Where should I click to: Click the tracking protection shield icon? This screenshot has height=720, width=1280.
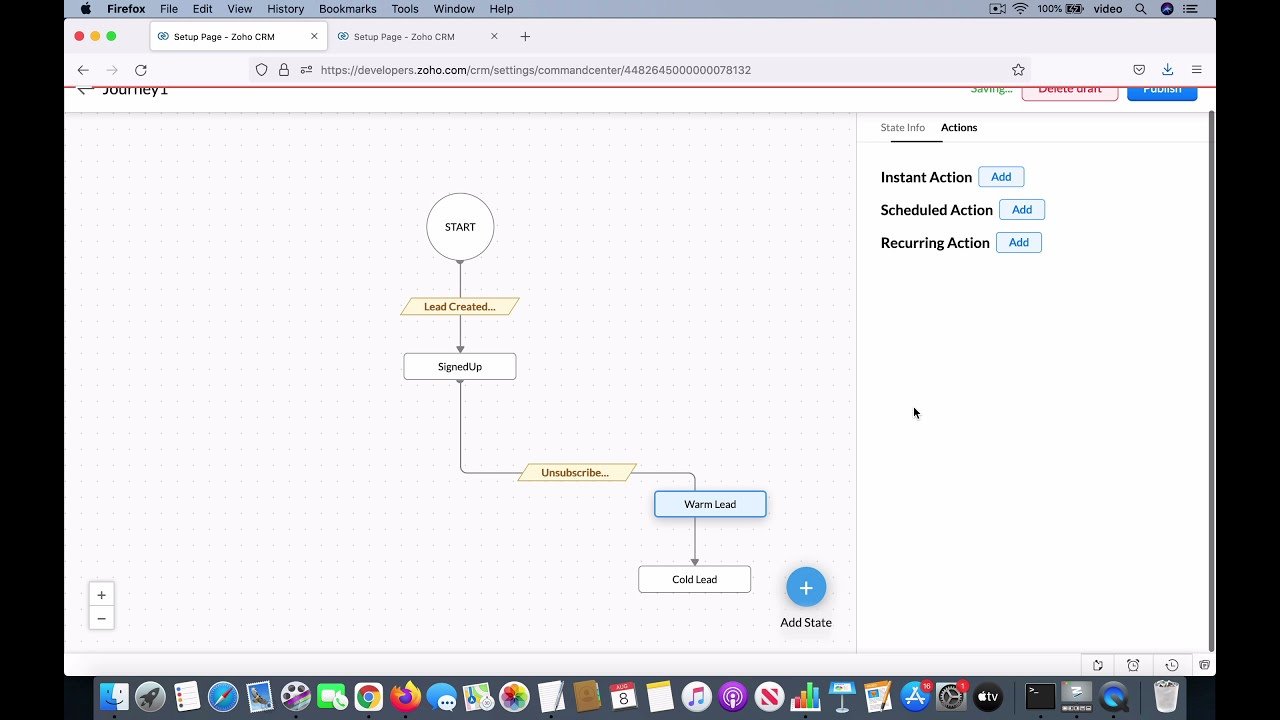tap(261, 70)
